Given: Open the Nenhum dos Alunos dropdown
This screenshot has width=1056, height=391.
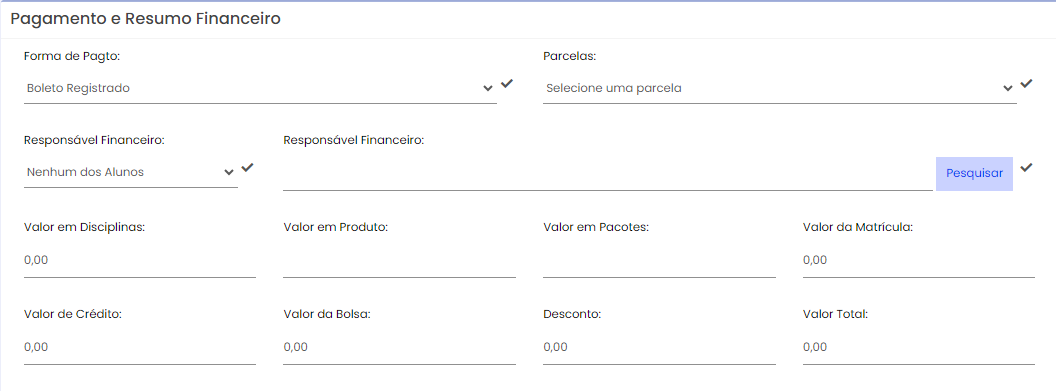Looking at the screenshot, I should 131,172.
